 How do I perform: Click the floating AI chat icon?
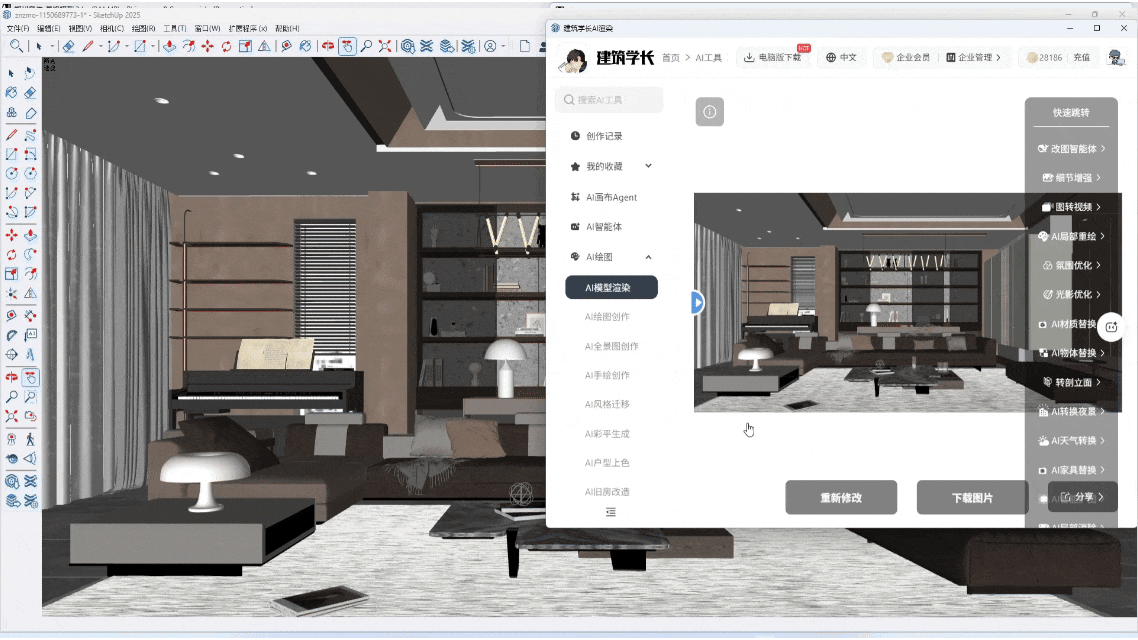[1111, 327]
